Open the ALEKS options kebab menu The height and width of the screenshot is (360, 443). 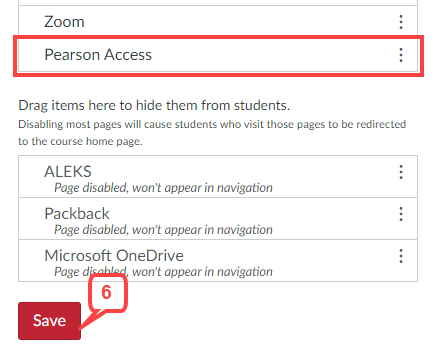click(401, 172)
